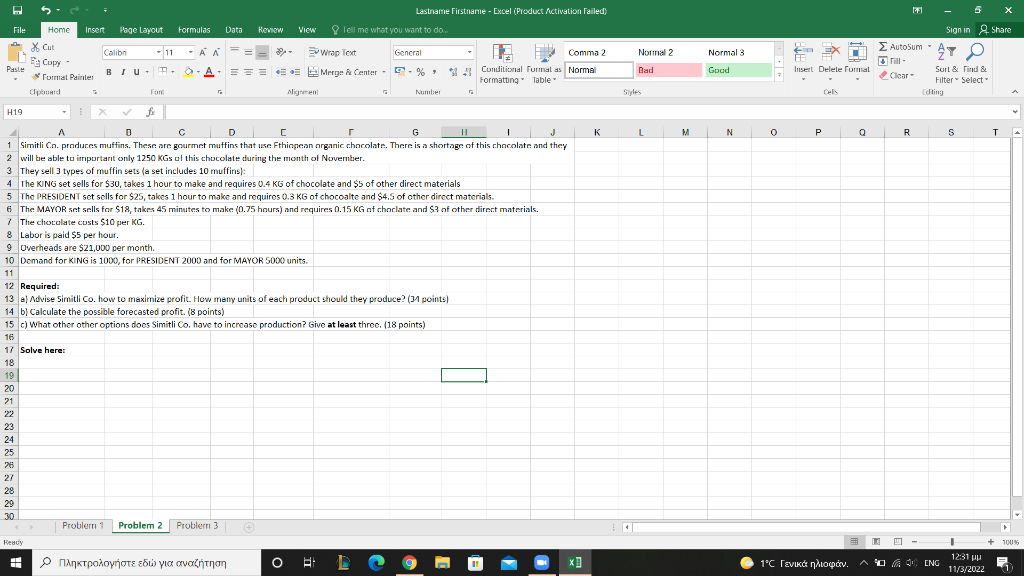The image size is (1024, 576).
Task: Collapse the ribbon with chevron
Action: point(1014,91)
